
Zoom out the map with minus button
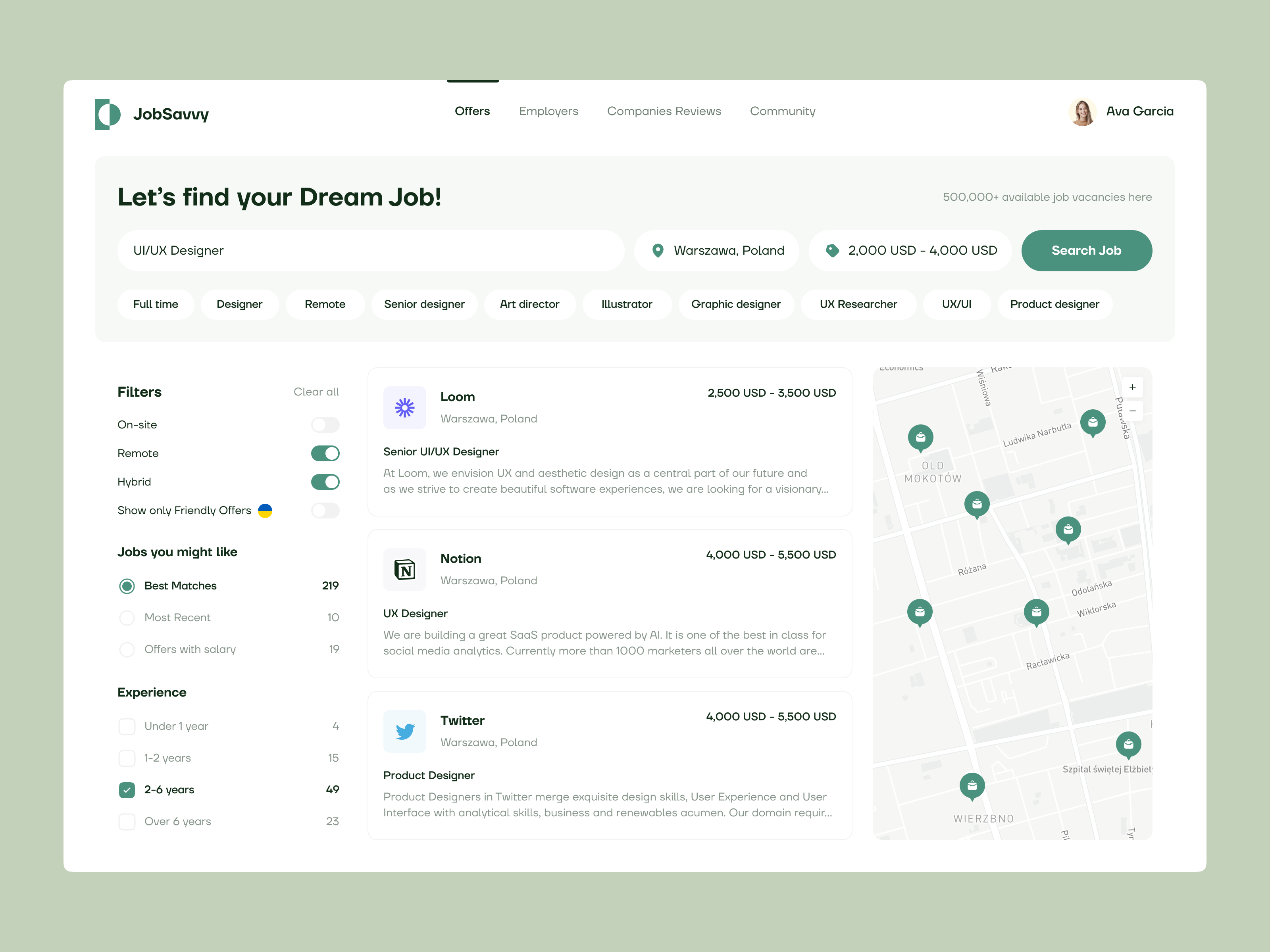pyautogui.click(x=1132, y=411)
